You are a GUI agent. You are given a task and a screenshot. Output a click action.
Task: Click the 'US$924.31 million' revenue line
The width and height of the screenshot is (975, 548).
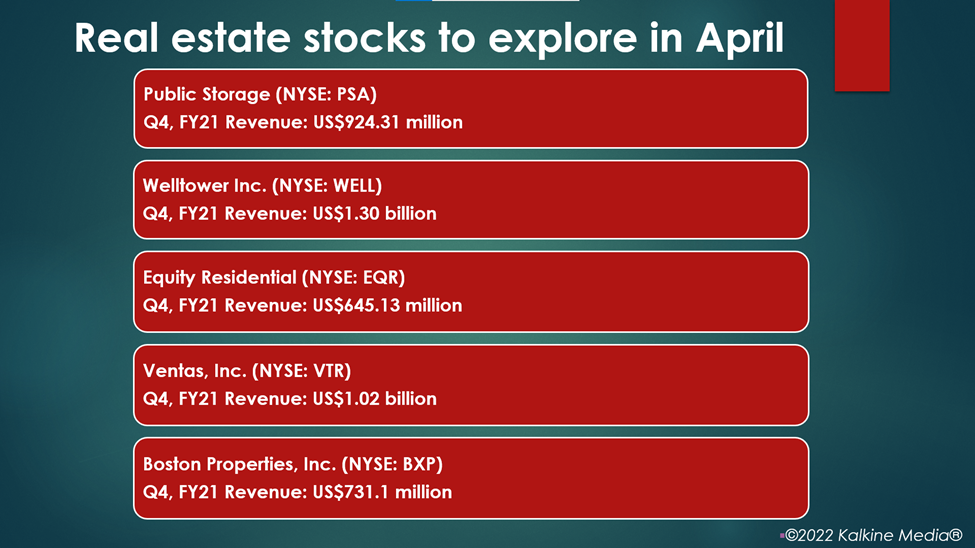point(303,122)
